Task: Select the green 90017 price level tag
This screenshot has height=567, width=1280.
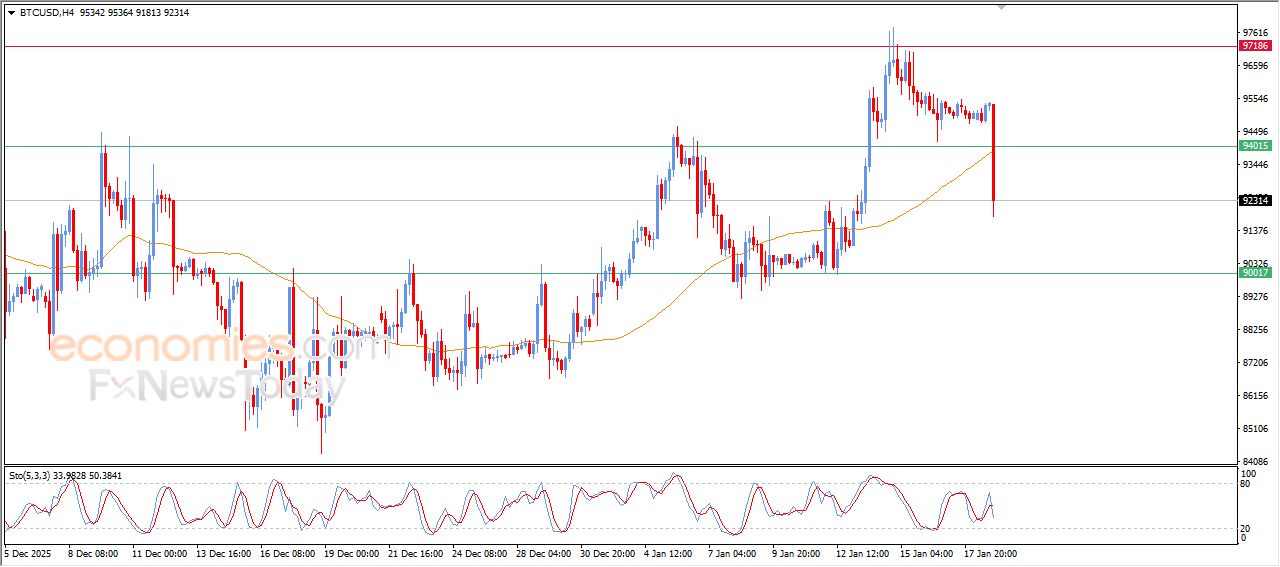Action: tap(1255, 273)
